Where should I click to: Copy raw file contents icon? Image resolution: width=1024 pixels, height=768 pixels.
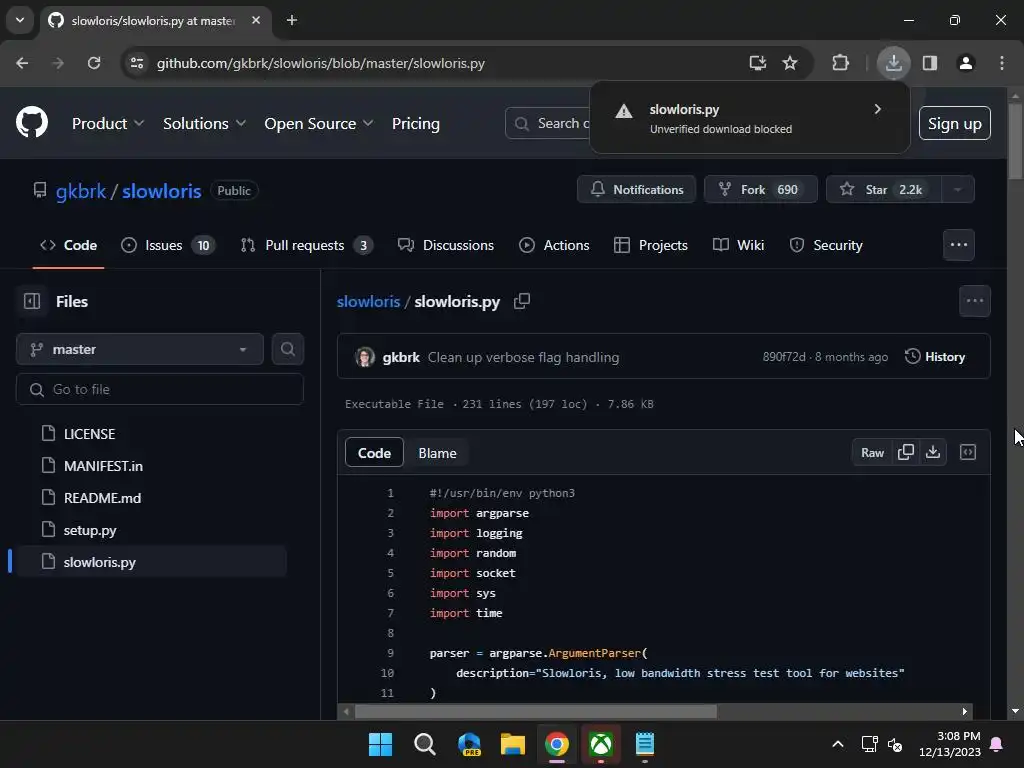[x=906, y=452]
